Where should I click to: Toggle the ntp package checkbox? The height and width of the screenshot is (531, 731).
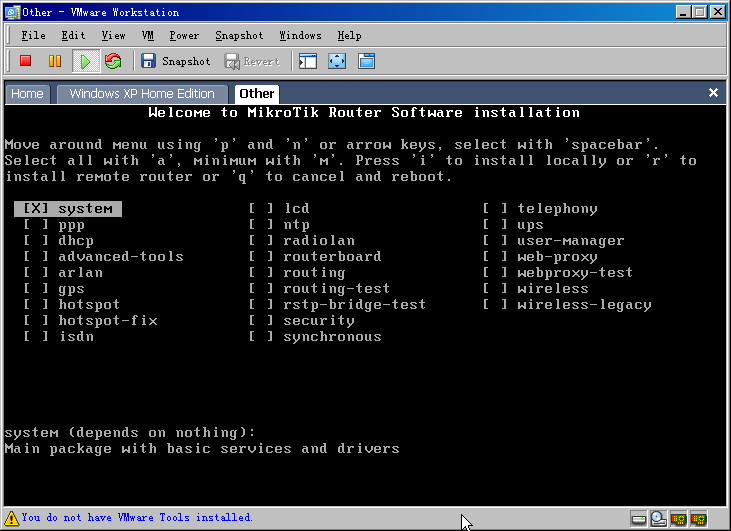click(261, 225)
